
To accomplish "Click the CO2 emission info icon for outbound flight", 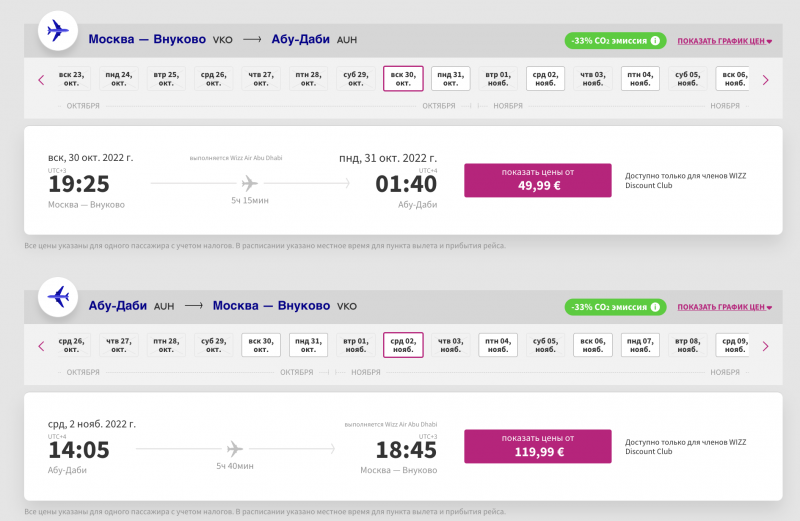I will [x=656, y=41].
